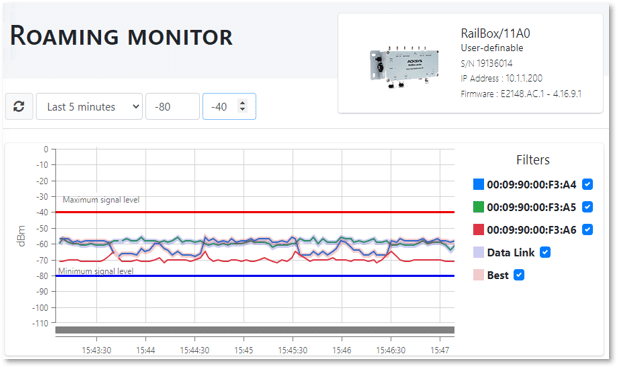Click the 'Roaming Monitor' page title

coord(121,36)
